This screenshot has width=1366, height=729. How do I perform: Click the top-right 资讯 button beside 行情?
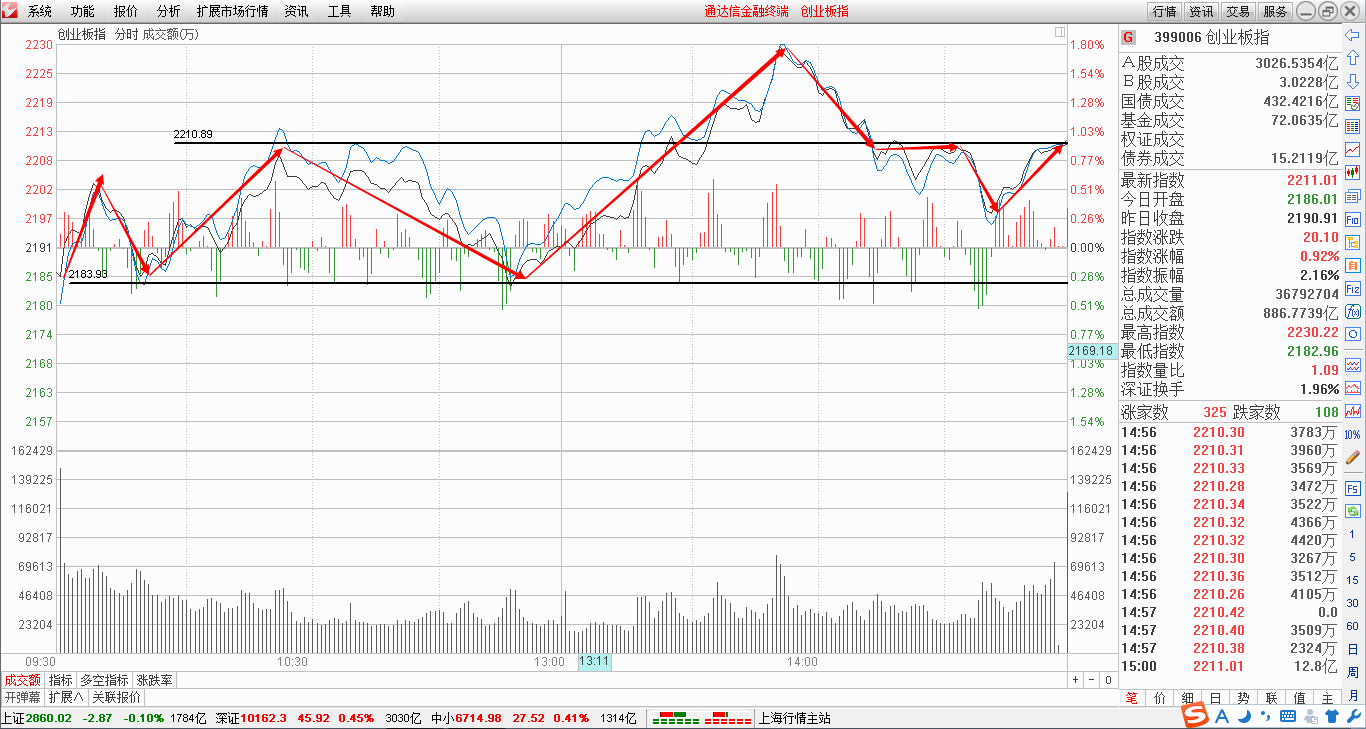pos(1201,11)
